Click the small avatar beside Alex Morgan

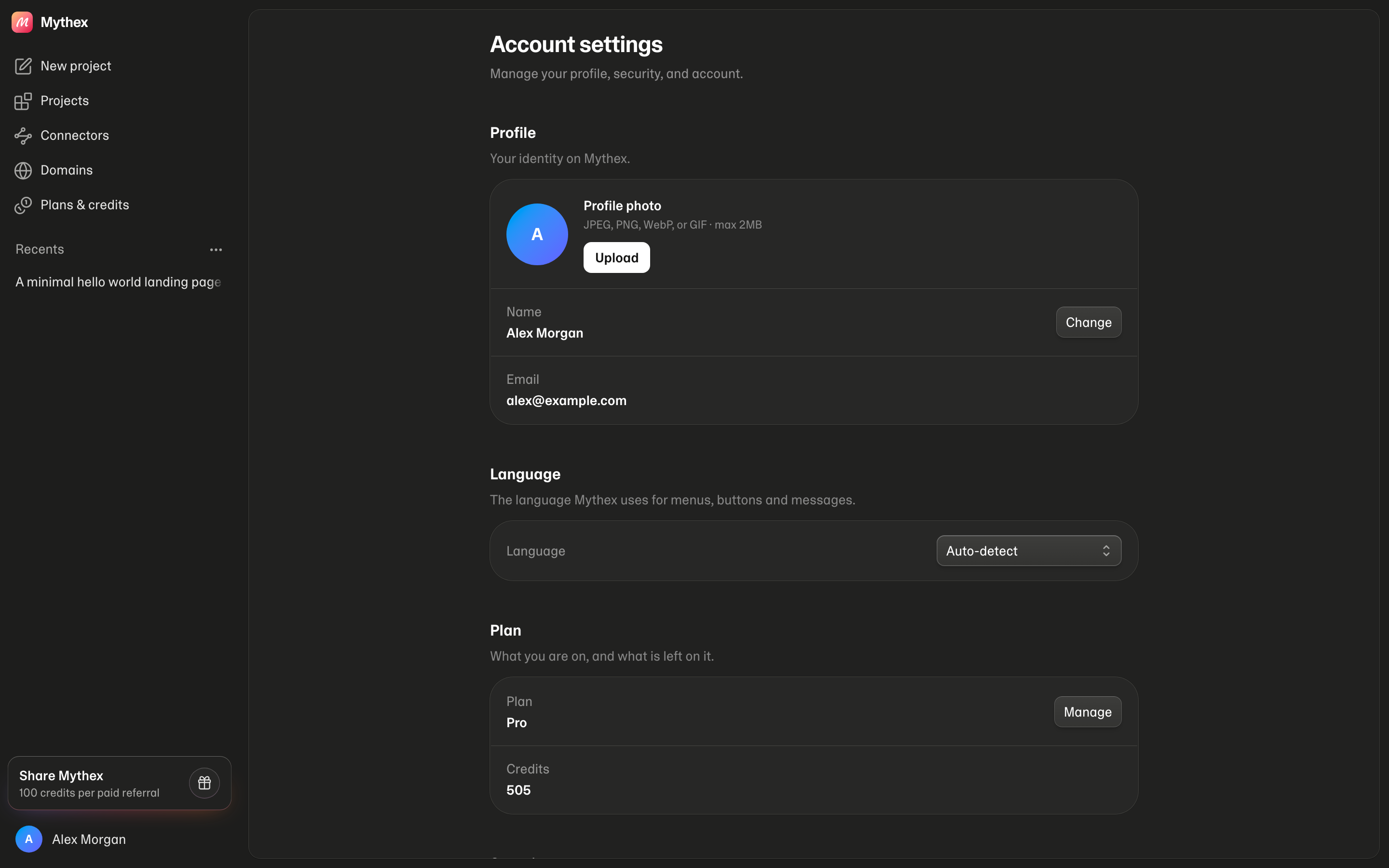(x=29, y=839)
